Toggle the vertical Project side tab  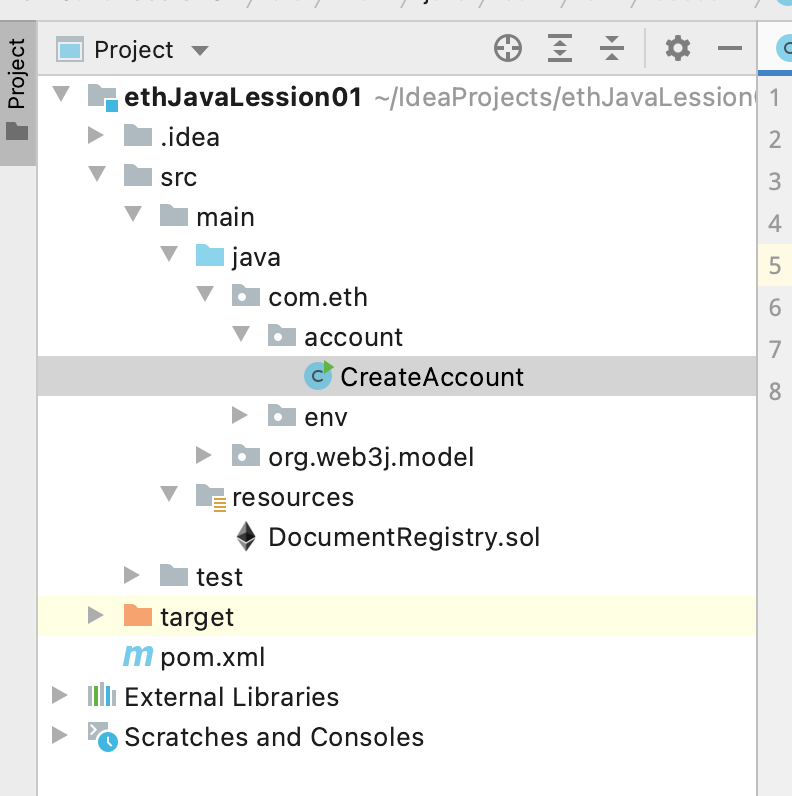click(17, 88)
